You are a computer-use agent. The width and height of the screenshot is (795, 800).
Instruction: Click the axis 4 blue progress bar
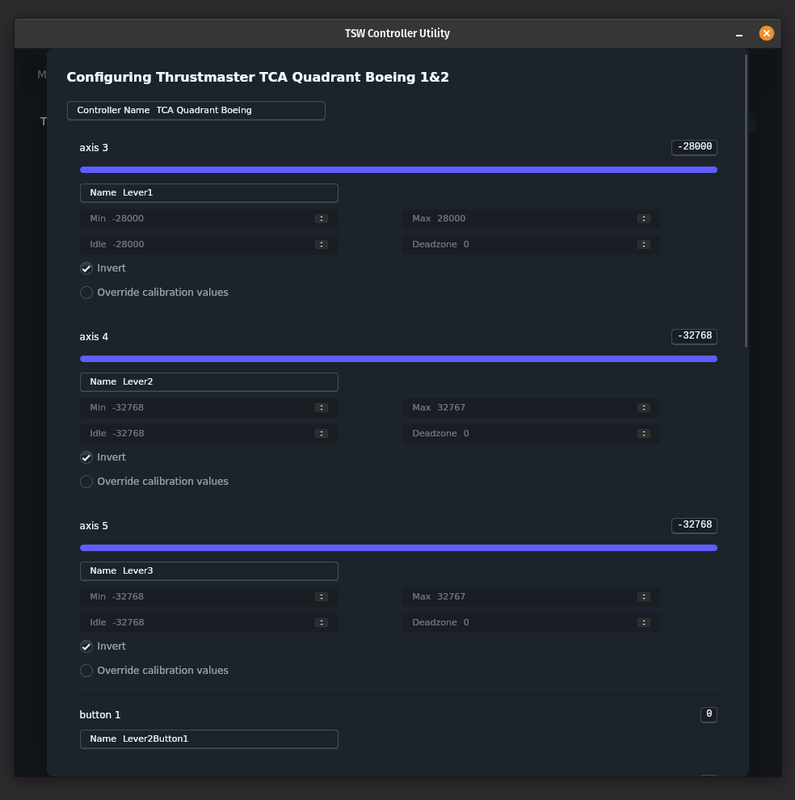pos(399,359)
